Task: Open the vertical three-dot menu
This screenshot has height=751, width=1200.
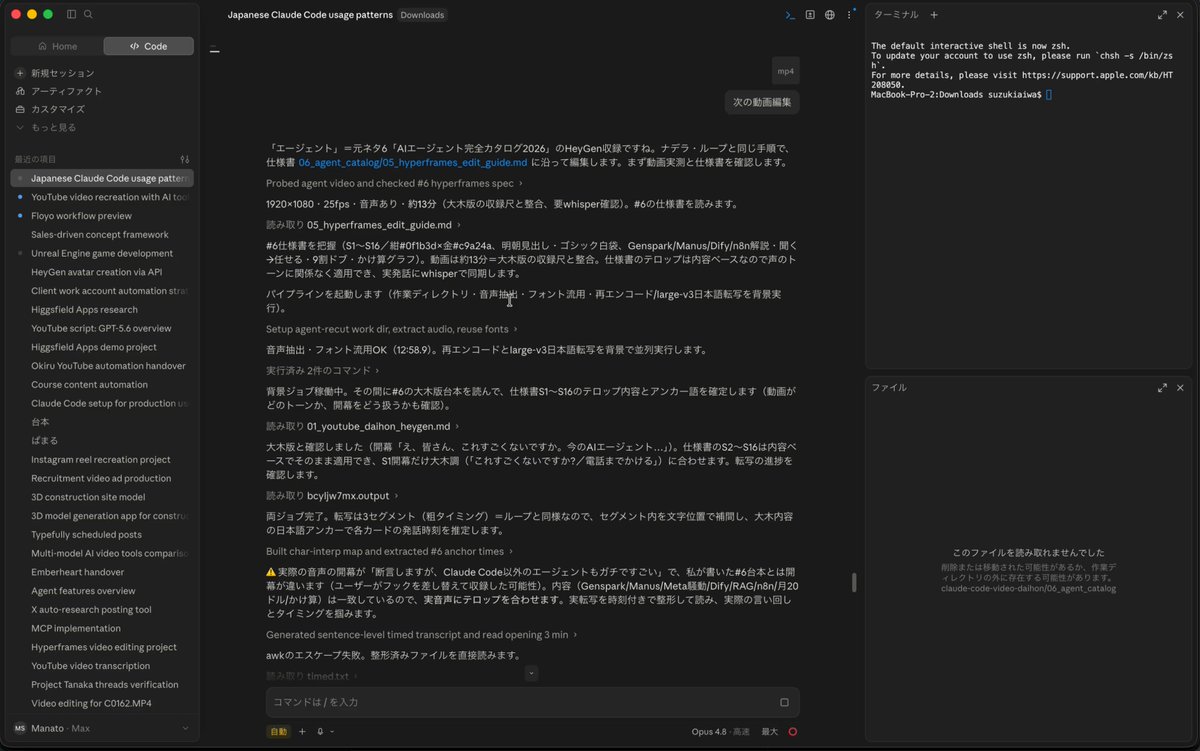Action: pyautogui.click(x=849, y=15)
